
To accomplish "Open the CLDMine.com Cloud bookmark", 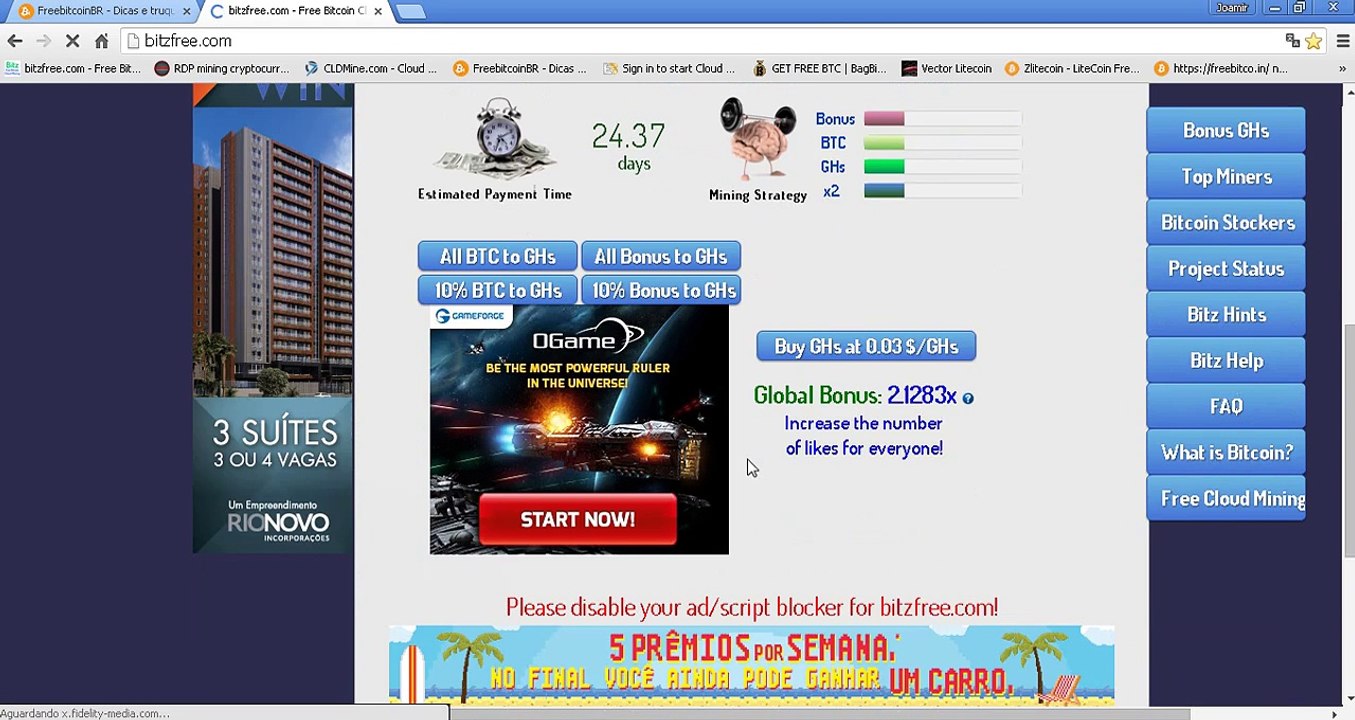I will (x=371, y=69).
